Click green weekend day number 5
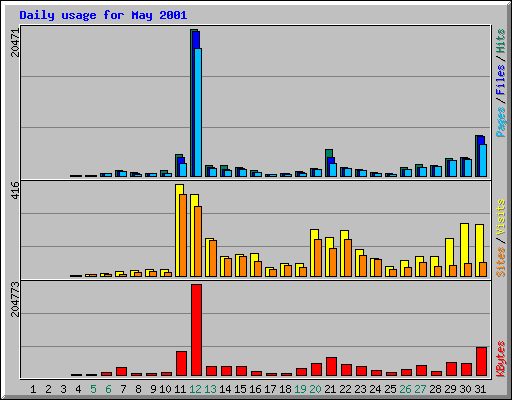The height and width of the screenshot is (400, 512). 93,389
